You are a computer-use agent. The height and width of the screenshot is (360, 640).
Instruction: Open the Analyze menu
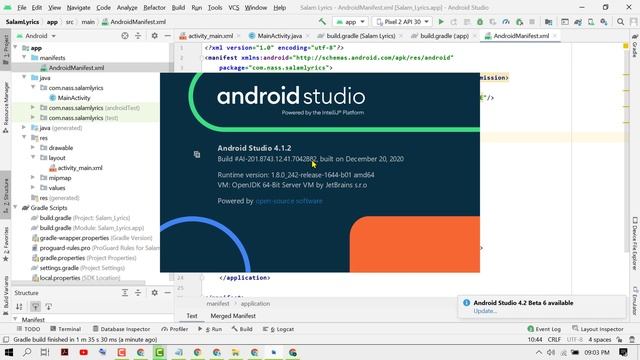pos(127,7)
